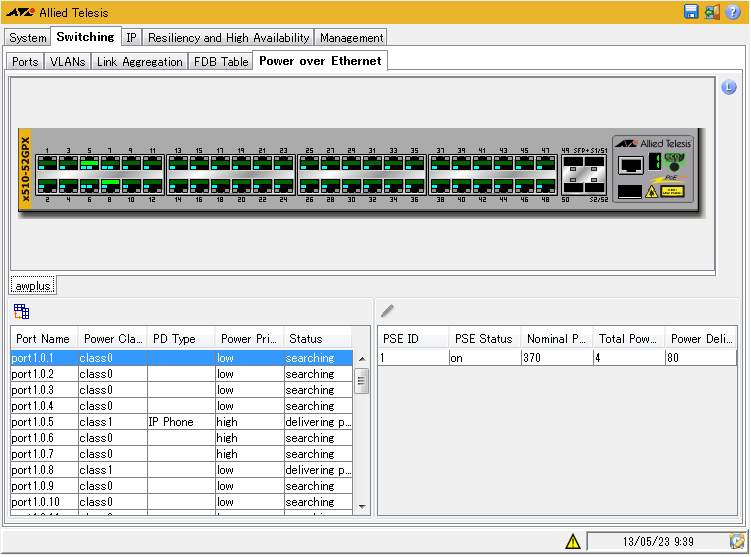
Task: Click IP Phone PD type cell
Action: pos(182,422)
